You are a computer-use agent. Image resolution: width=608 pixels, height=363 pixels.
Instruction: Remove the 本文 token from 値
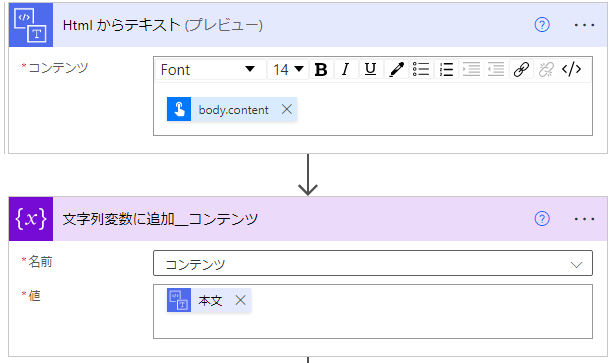tap(240, 300)
